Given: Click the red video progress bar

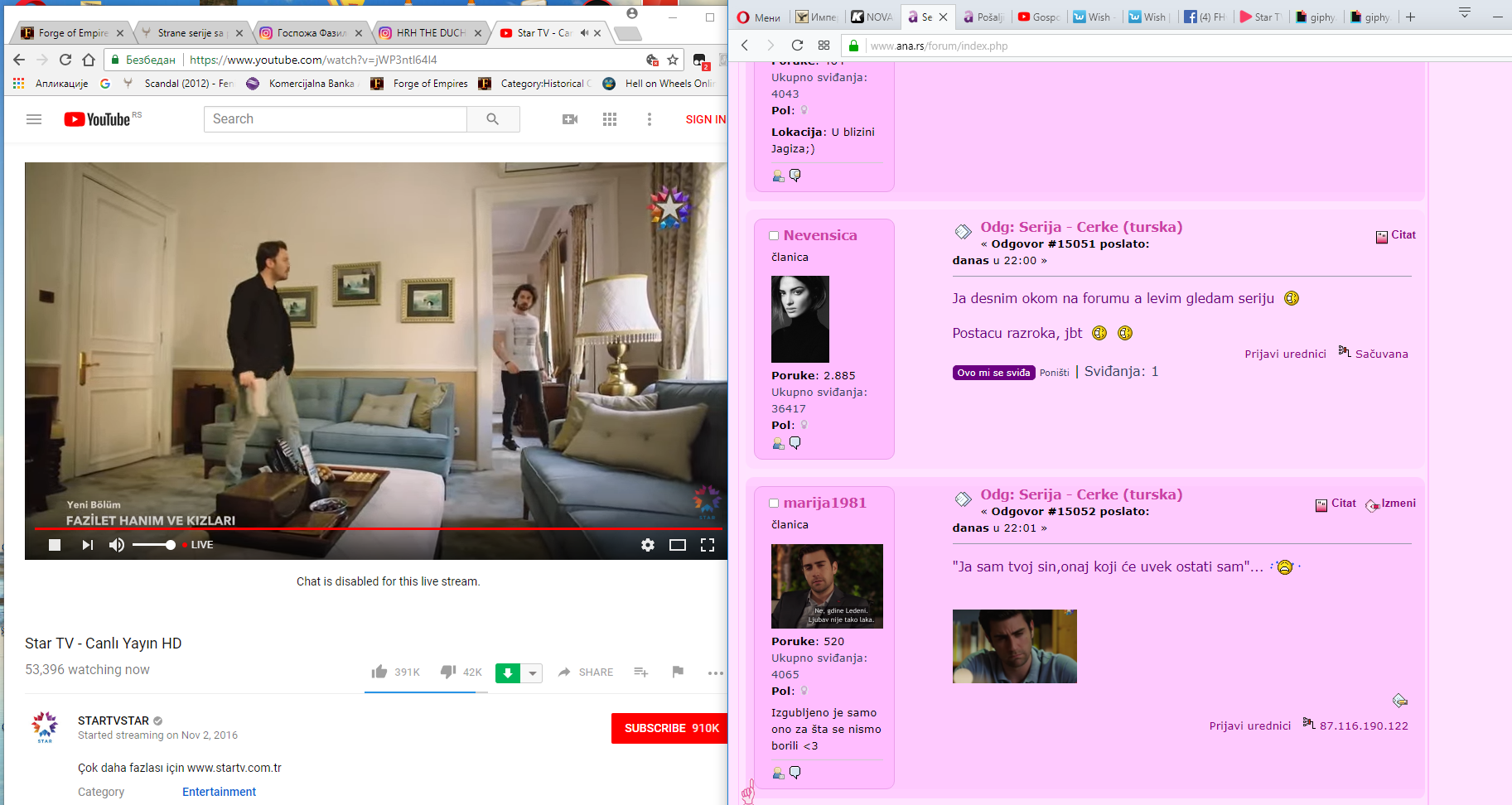Looking at the screenshot, I should click(x=379, y=528).
